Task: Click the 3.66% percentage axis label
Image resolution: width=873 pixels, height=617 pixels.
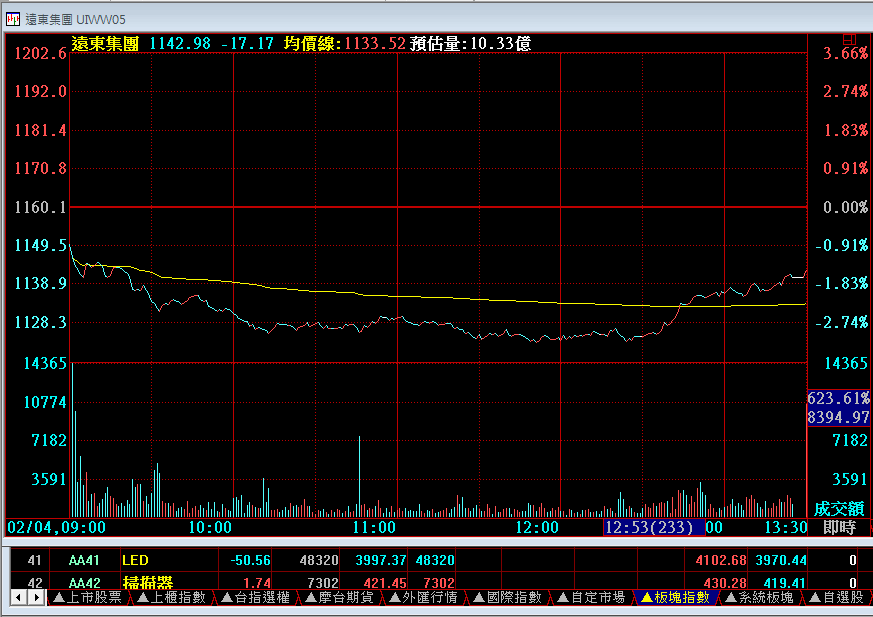Action: coord(845,53)
